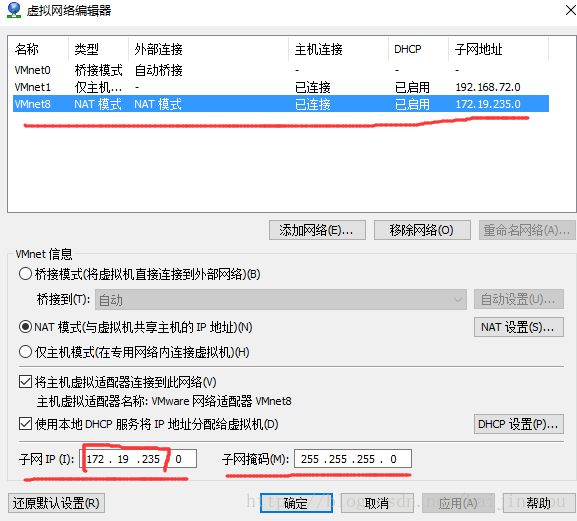The height and width of the screenshot is (521, 577).
Task: Click the 自动设置(U)... button
Action: (518, 299)
